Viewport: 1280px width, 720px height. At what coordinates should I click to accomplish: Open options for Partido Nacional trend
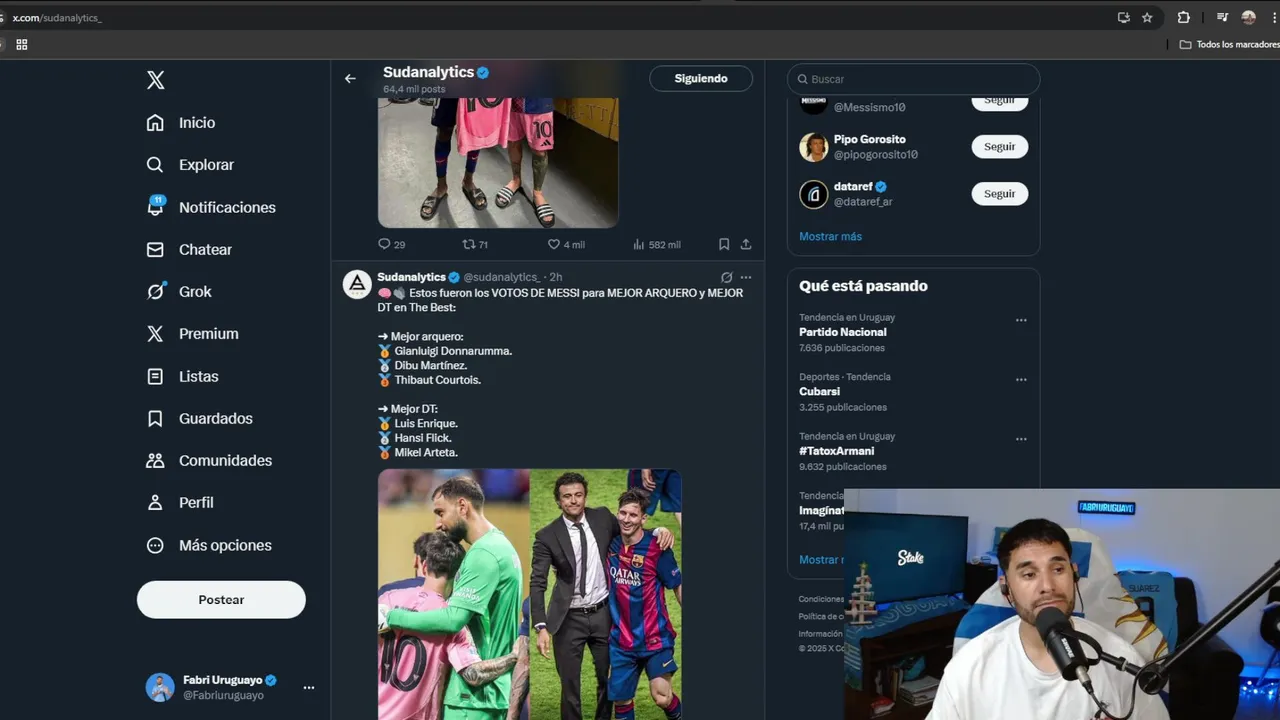1021,321
